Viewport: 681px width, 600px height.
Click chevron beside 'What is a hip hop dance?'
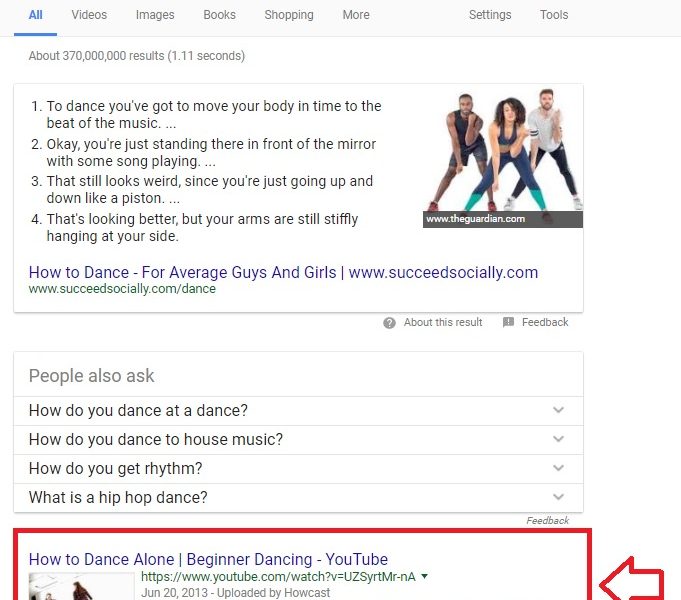(x=559, y=497)
